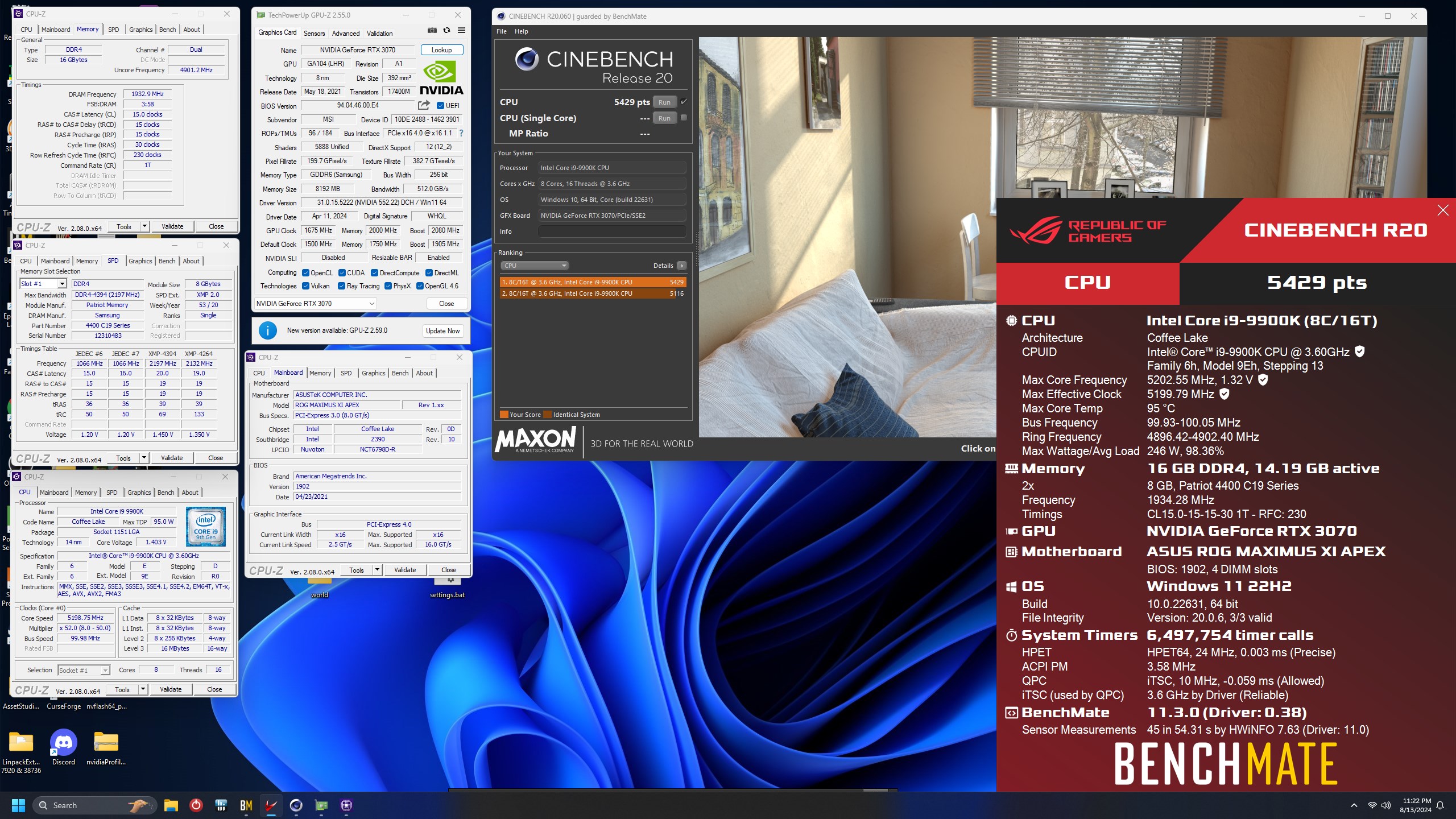Image resolution: width=1456 pixels, height=819 pixels.
Task: Click the Lookup button in GPU-Z
Action: click(x=442, y=50)
